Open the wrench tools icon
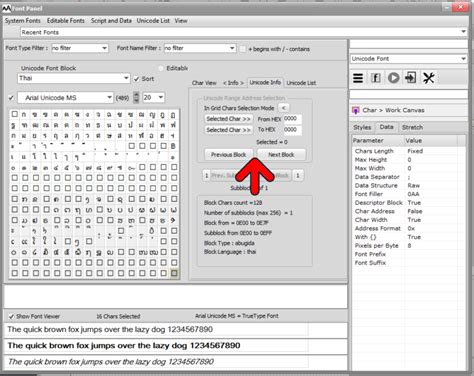Screen dimensions: 474x376 click(x=429, y=78)
